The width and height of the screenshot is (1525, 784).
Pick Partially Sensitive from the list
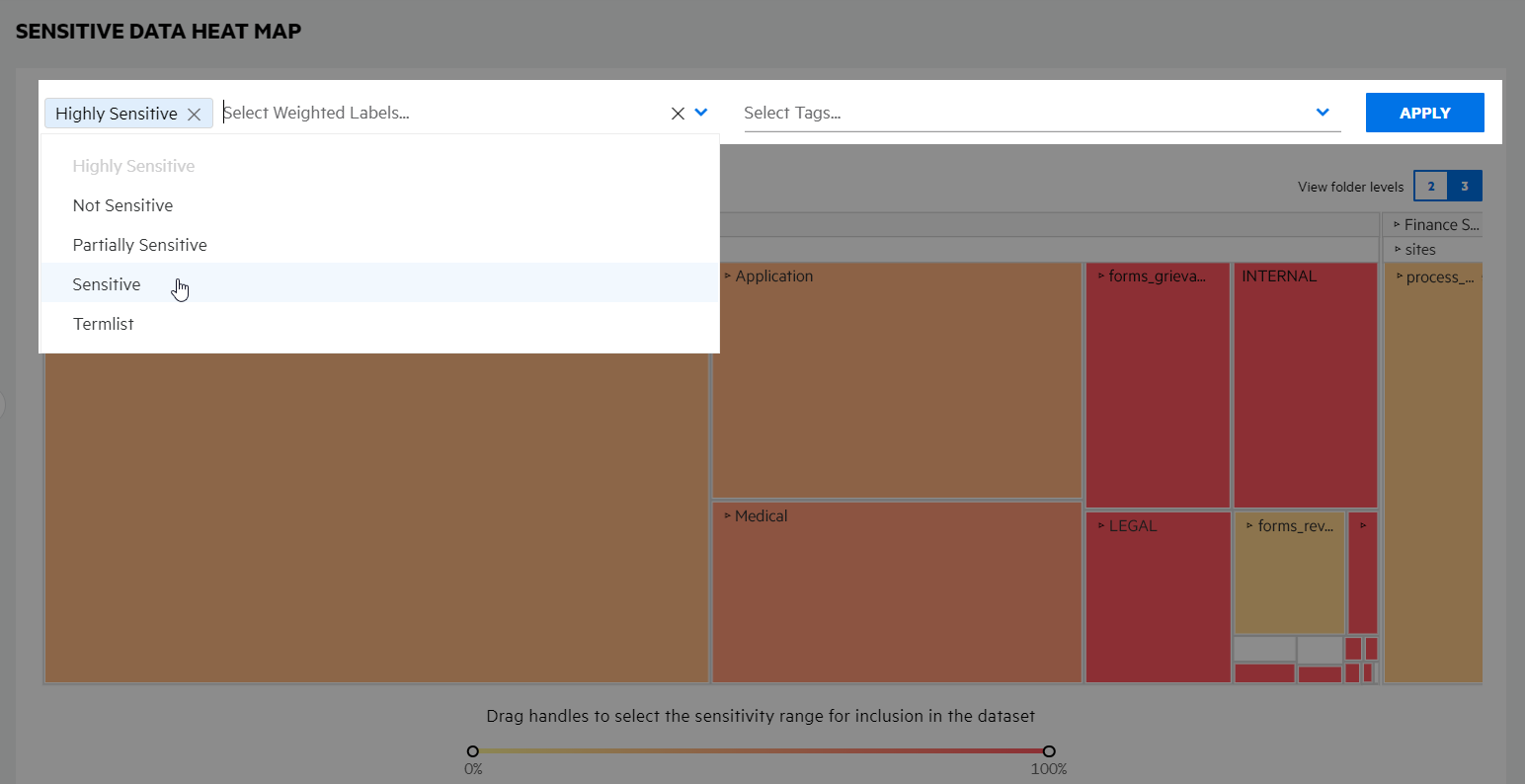[139, 245]
